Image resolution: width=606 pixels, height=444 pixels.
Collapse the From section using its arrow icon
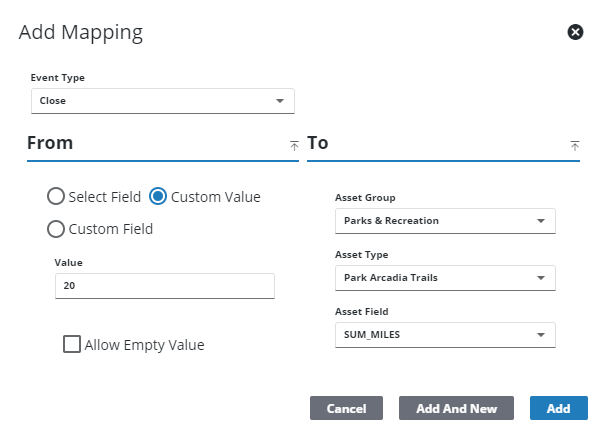click(x=294, y=145)
